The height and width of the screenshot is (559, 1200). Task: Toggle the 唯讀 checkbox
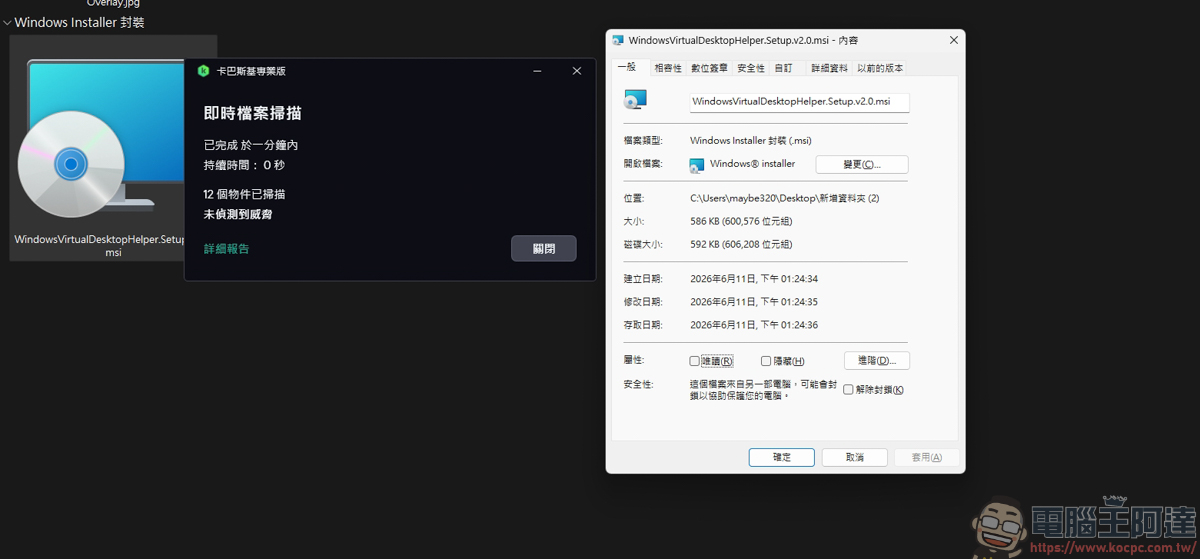point(694,361)
